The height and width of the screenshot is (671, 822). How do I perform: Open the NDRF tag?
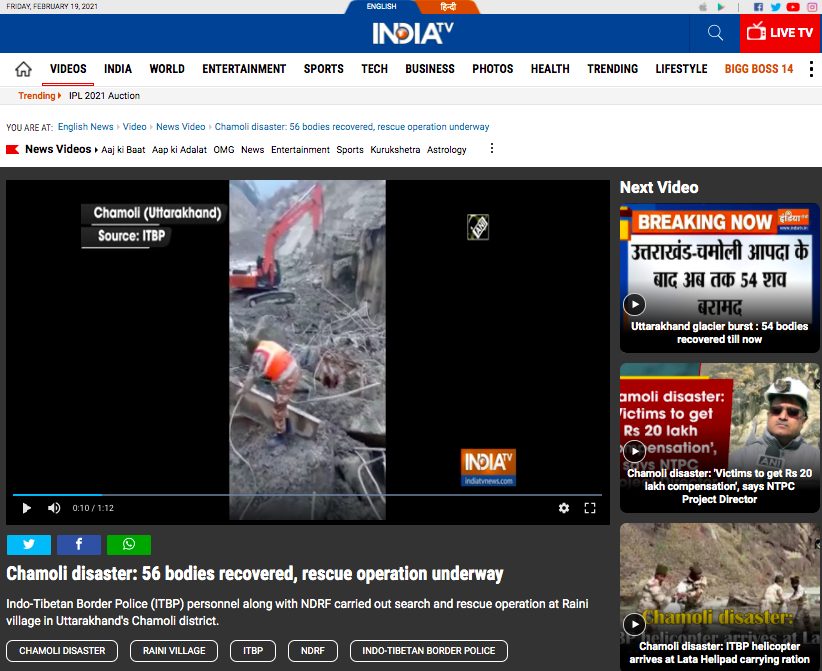coord(312,651)
